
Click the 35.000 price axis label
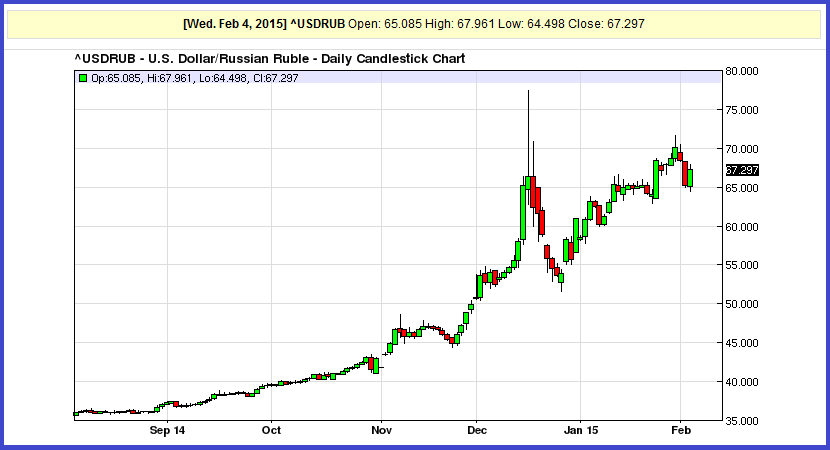742,421
